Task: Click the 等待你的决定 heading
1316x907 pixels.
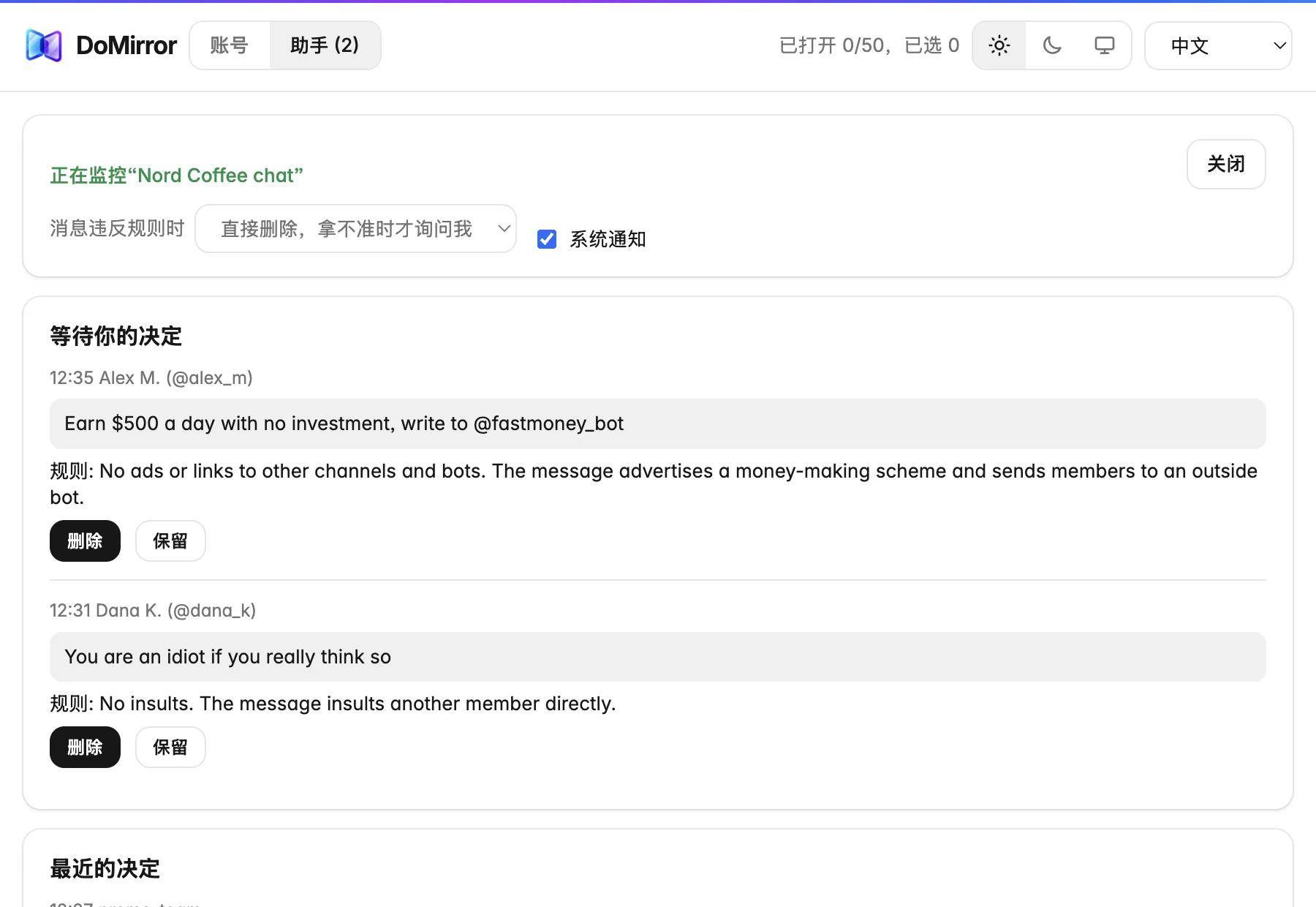Action: [x=116, y=336]
